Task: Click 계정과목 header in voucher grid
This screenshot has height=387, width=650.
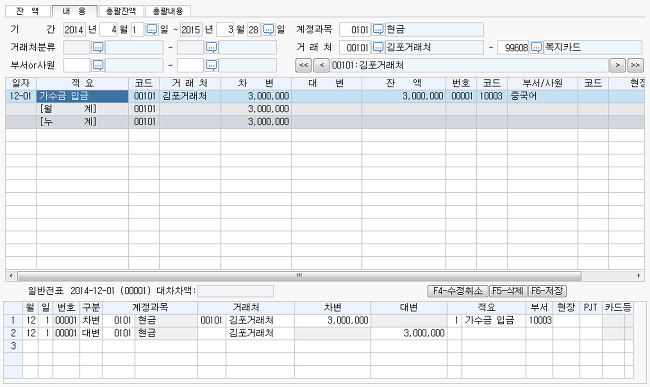Action: [150, 307]
